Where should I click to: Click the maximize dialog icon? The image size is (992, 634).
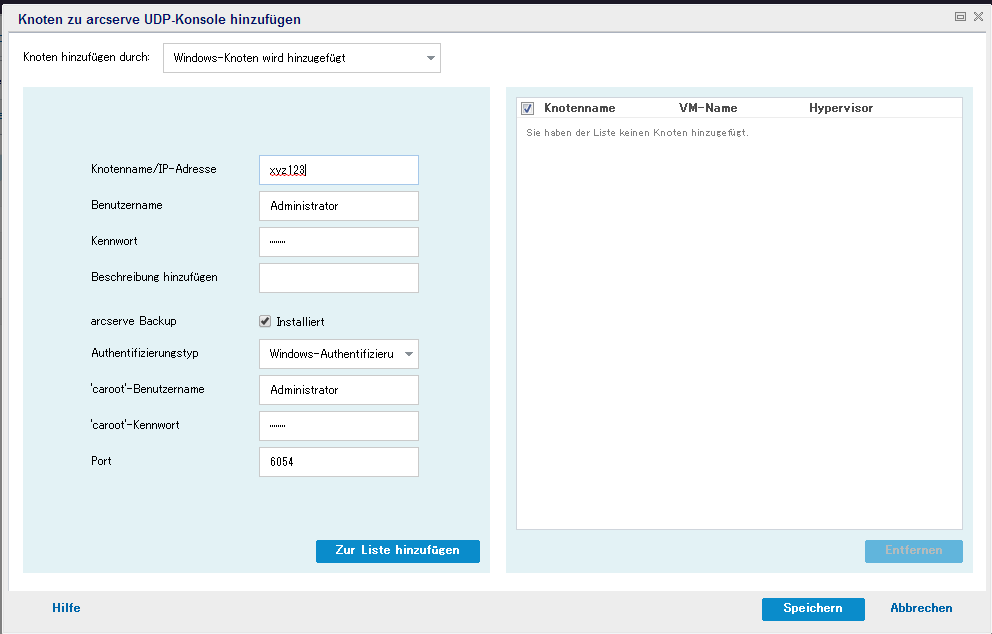click(960, 17)
